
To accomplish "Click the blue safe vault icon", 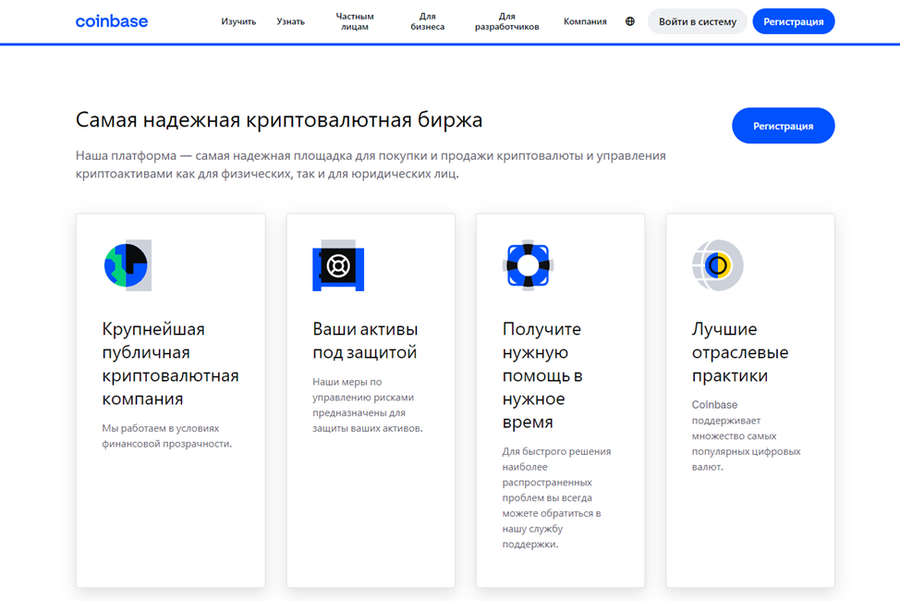I will [x=338, y=265].
